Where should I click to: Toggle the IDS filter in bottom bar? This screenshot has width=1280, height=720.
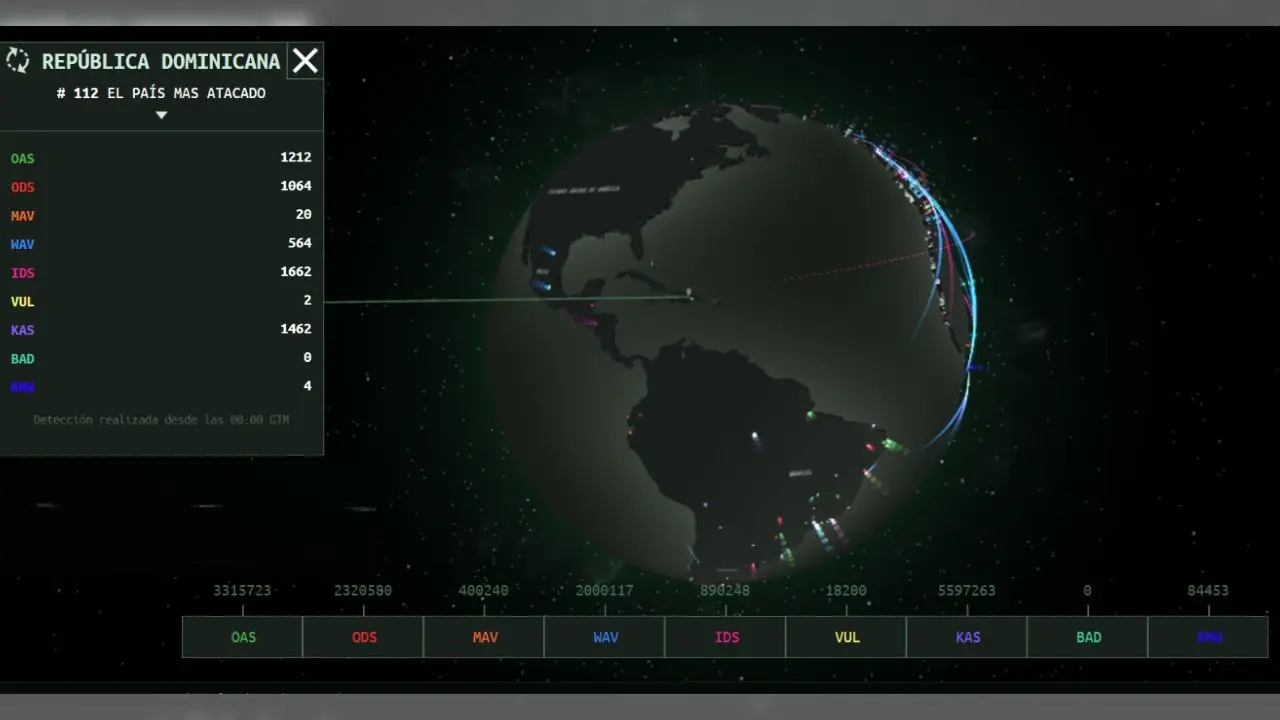[726, 637]
